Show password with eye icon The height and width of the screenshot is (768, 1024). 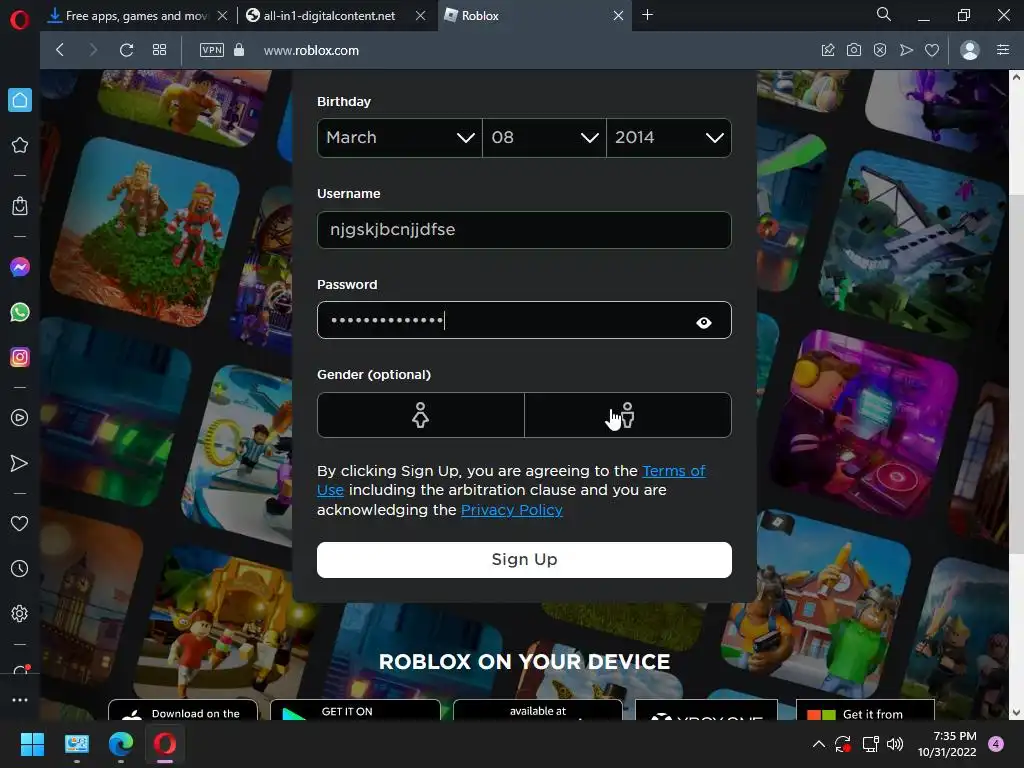click(703, 323)
